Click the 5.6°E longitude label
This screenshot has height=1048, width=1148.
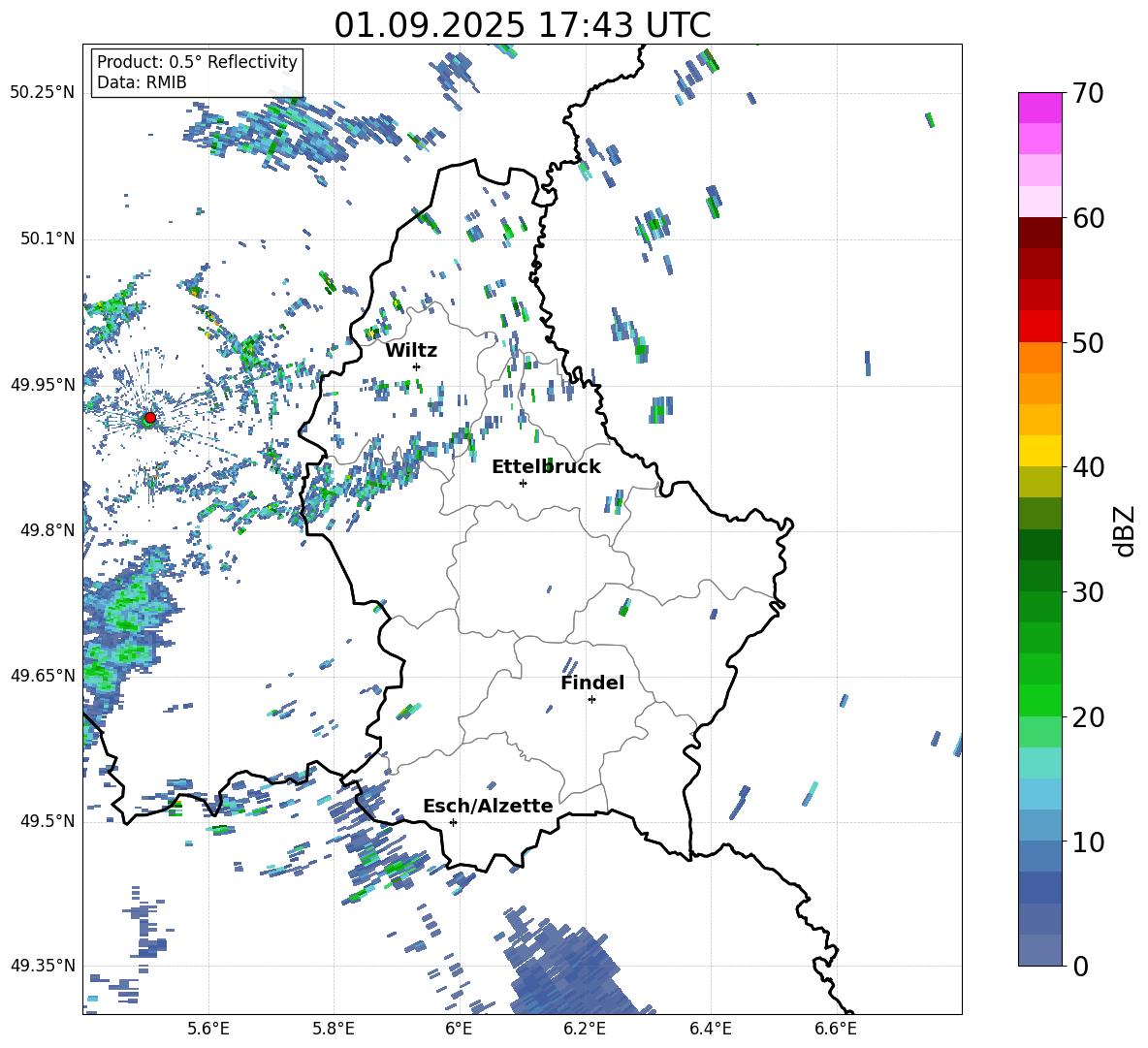208,1030
